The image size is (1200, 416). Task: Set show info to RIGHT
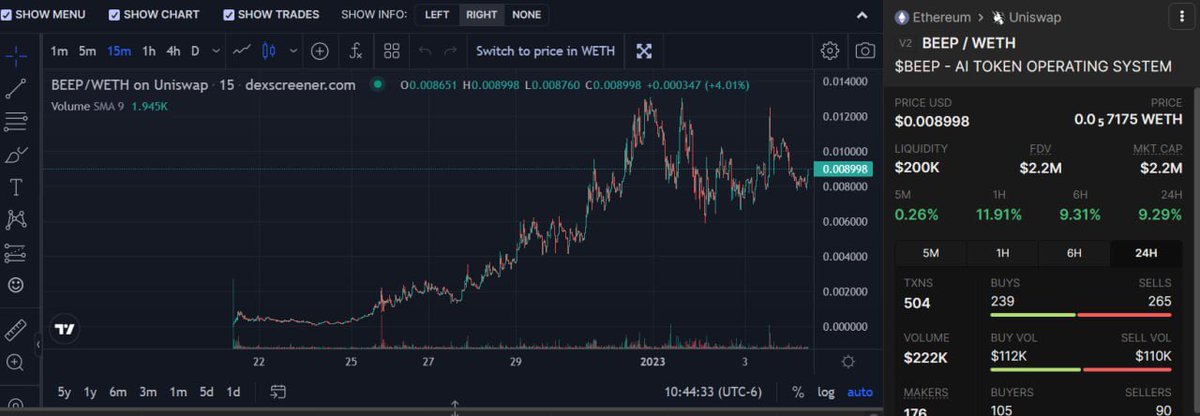481,15
